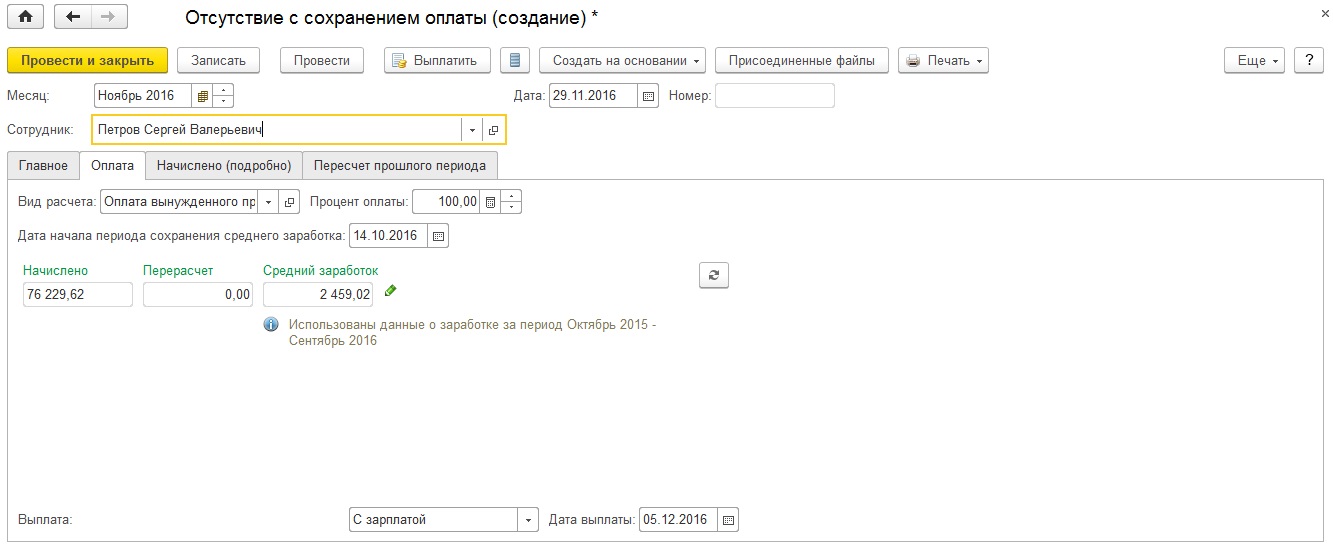Expand the Сотрудник dropdown list

(x=472, y=130)
